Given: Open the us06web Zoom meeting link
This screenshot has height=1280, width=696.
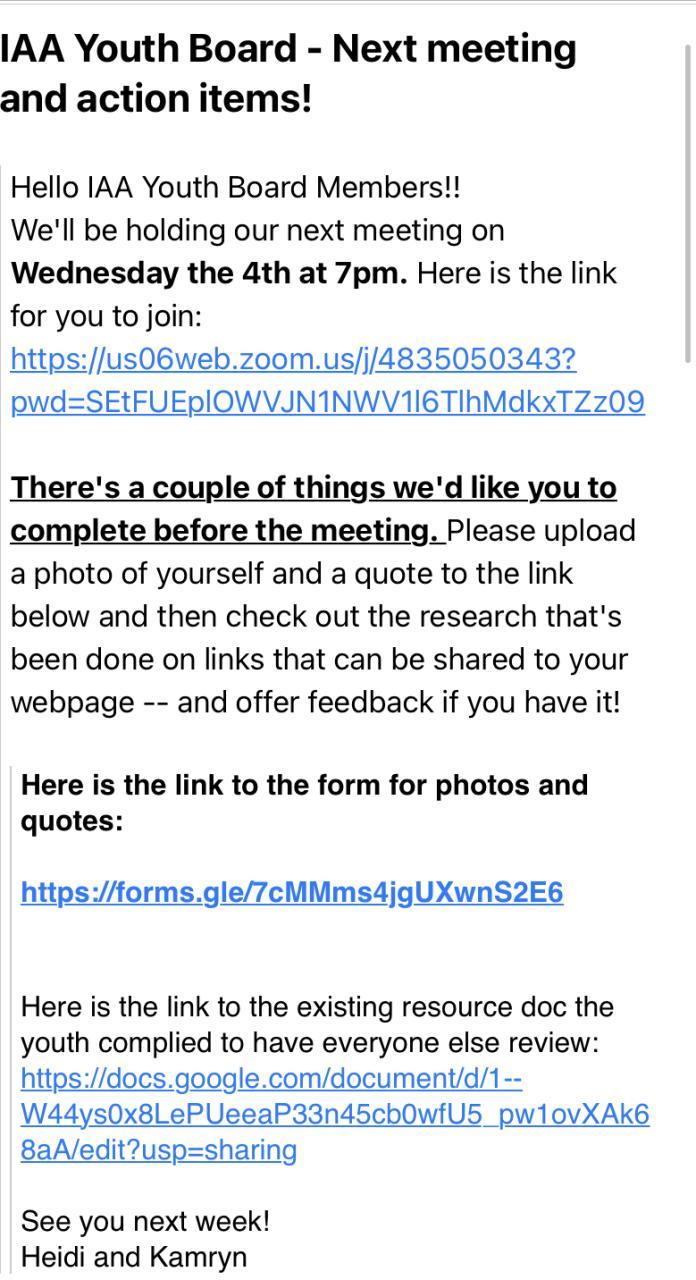Looking at the screenshot, I should tap(293, 359).
